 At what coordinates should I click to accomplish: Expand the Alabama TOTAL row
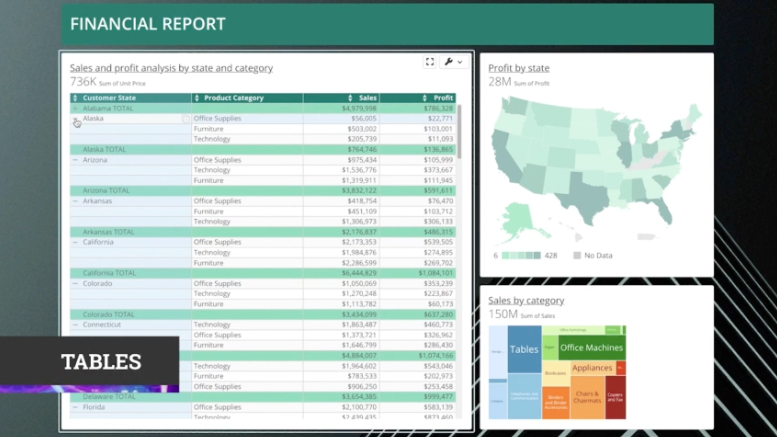[x=75, y=108]
